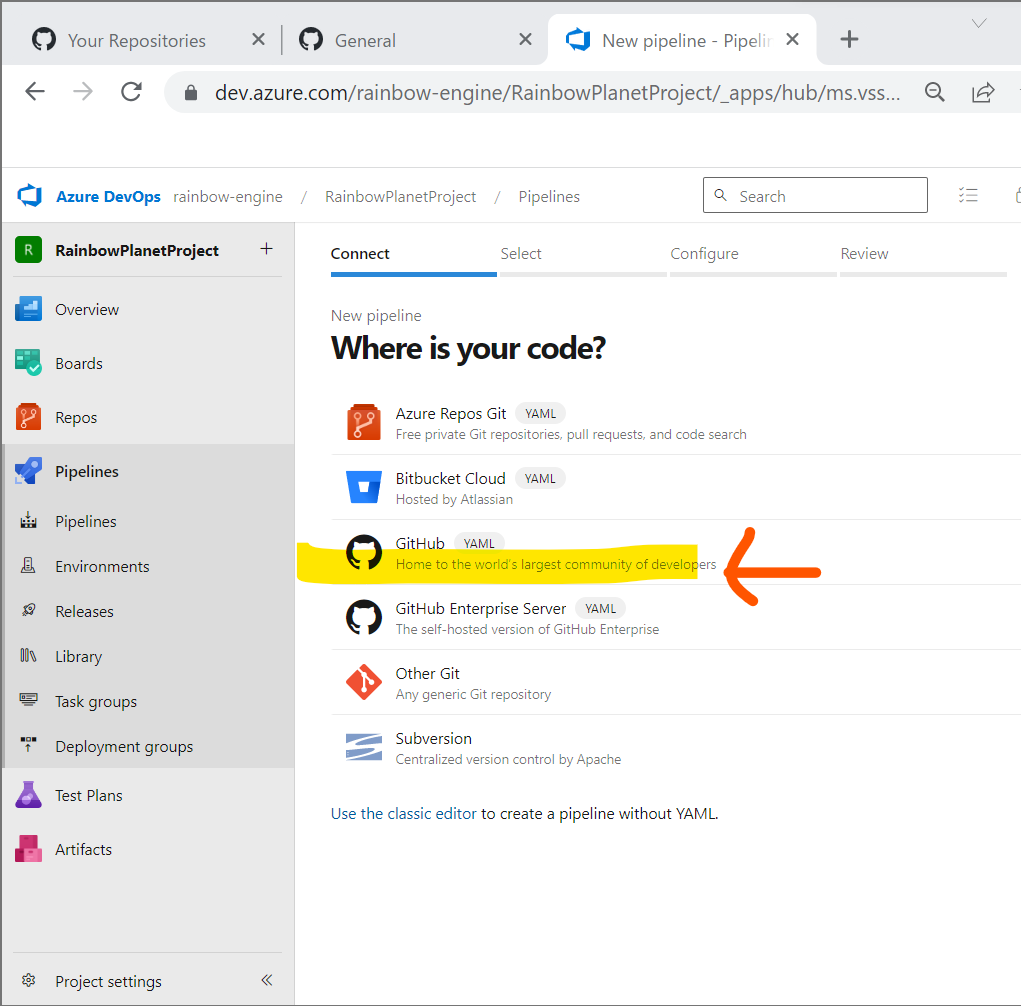Click the Pipelines breadcrumb link

(x=549, y=196)
